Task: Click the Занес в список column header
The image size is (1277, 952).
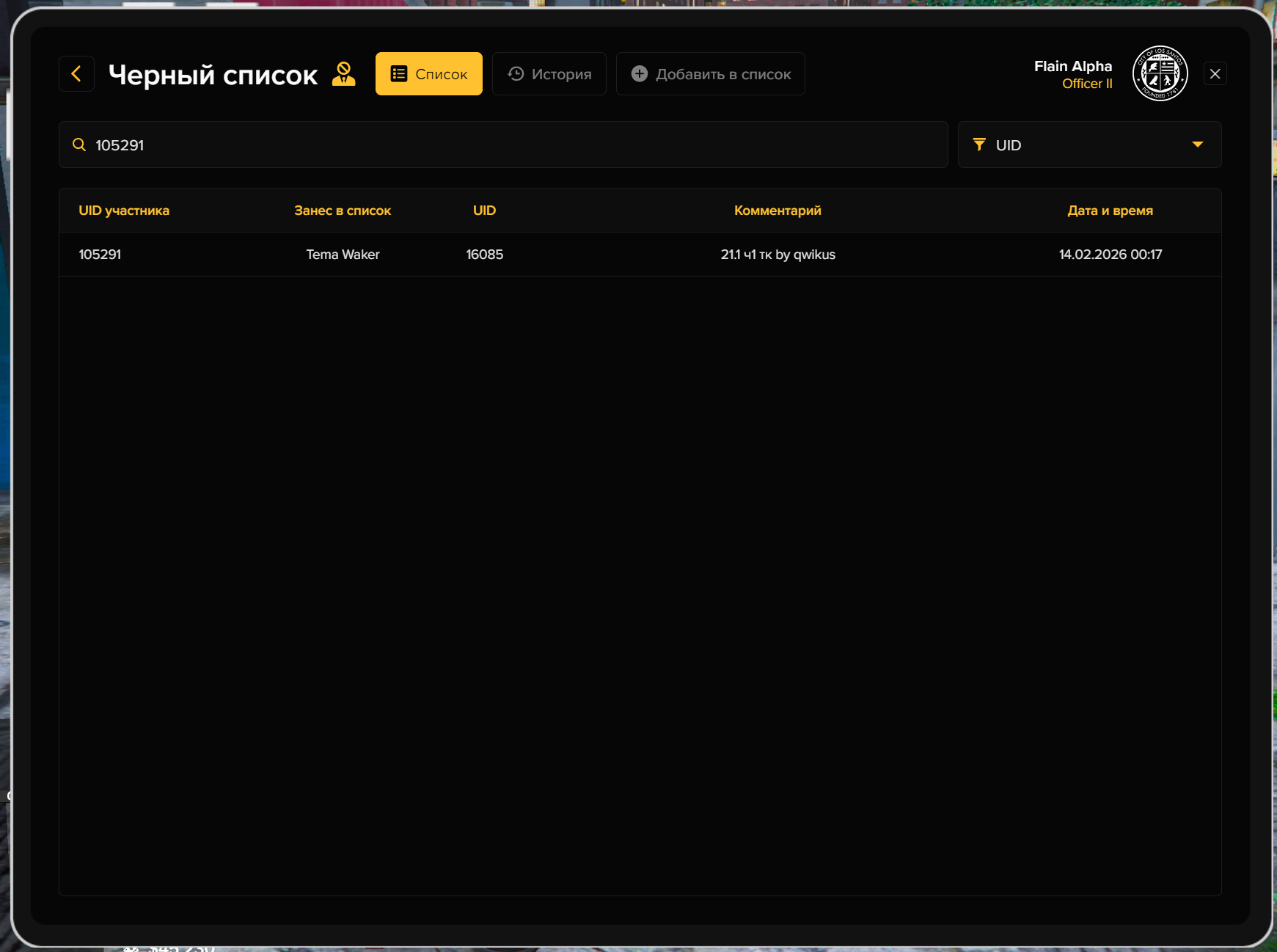Action: (x=343, y=210)
